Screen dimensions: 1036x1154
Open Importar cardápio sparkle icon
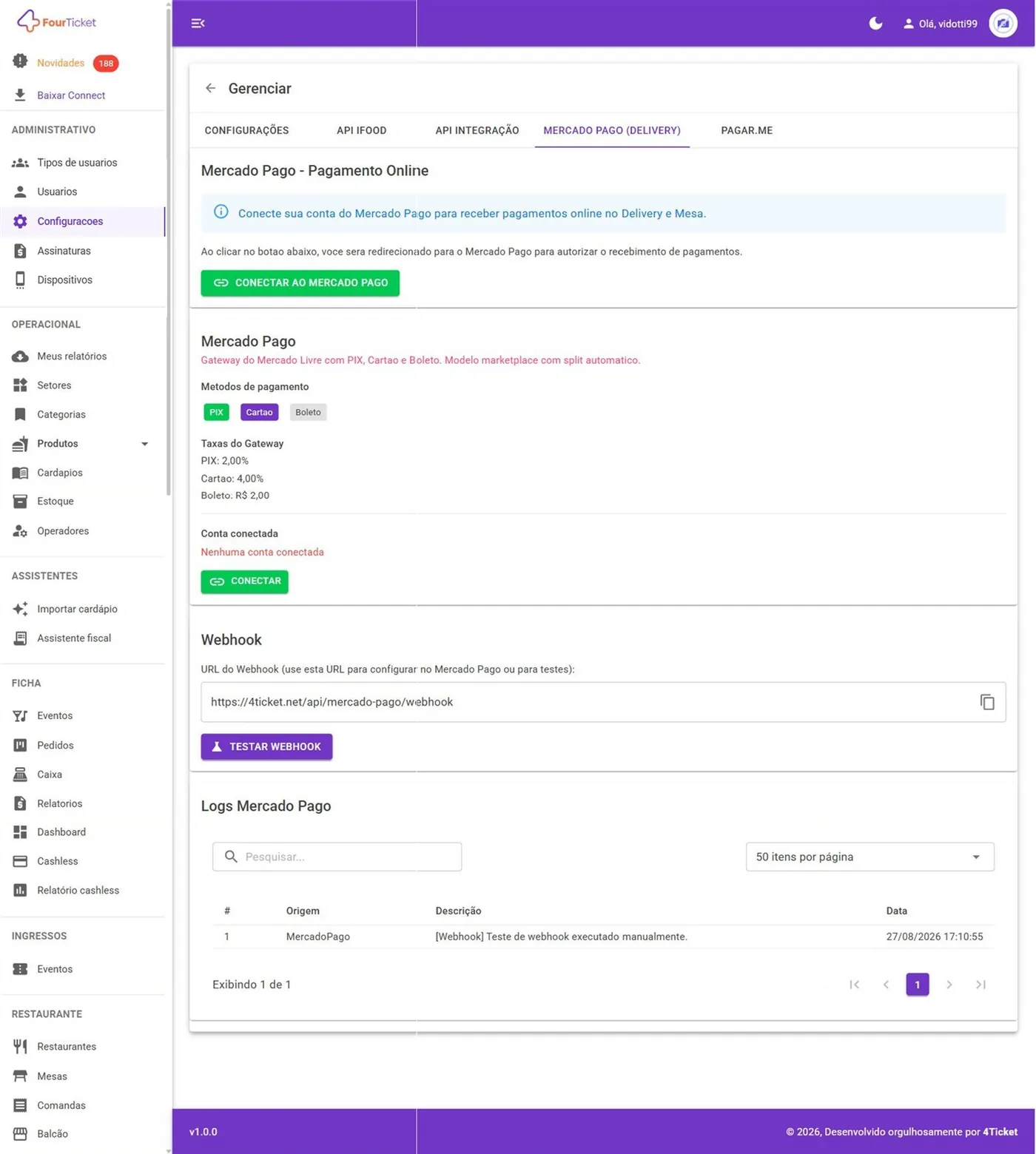20,609
